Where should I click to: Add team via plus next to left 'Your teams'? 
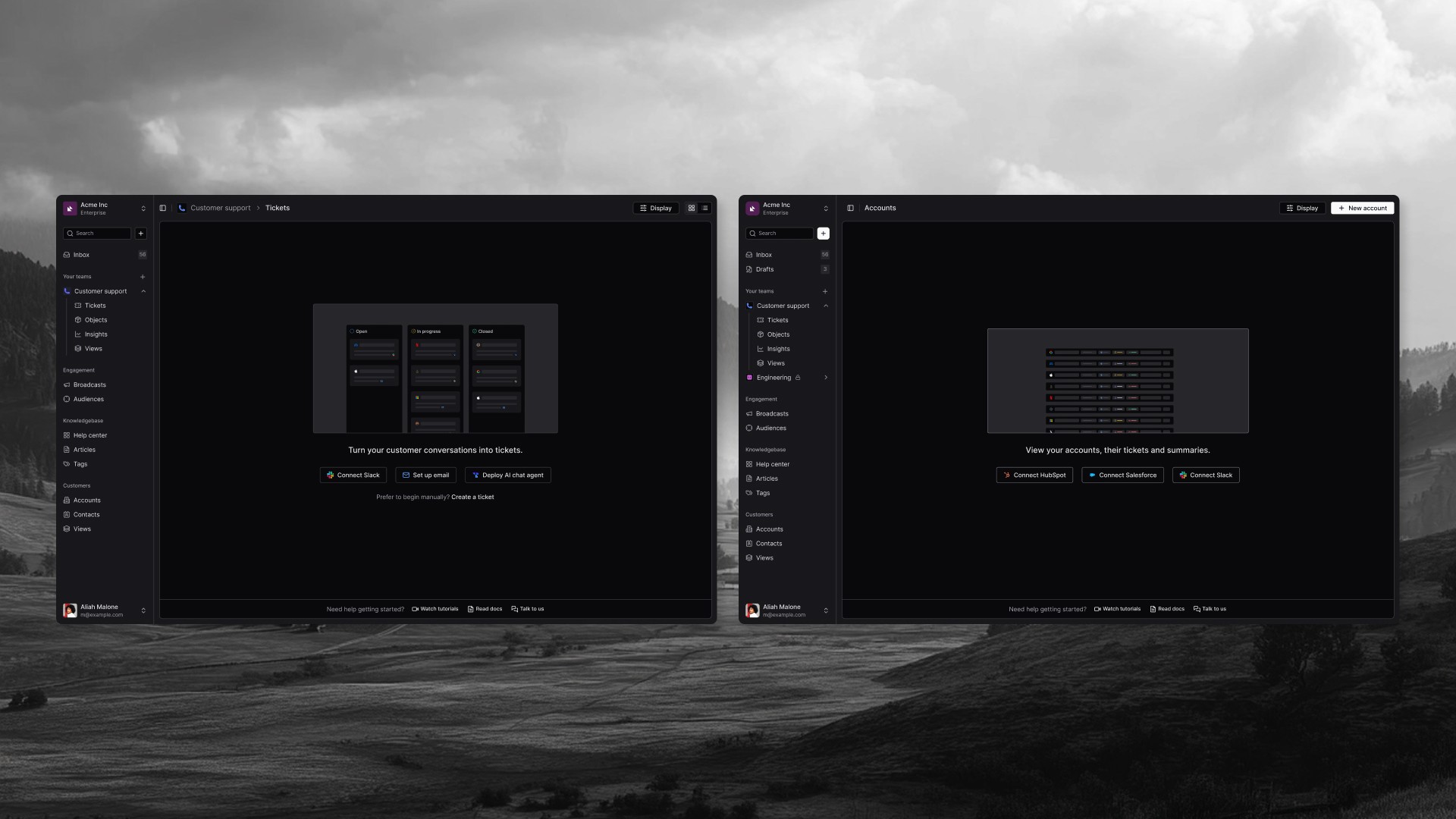[143, 277]
